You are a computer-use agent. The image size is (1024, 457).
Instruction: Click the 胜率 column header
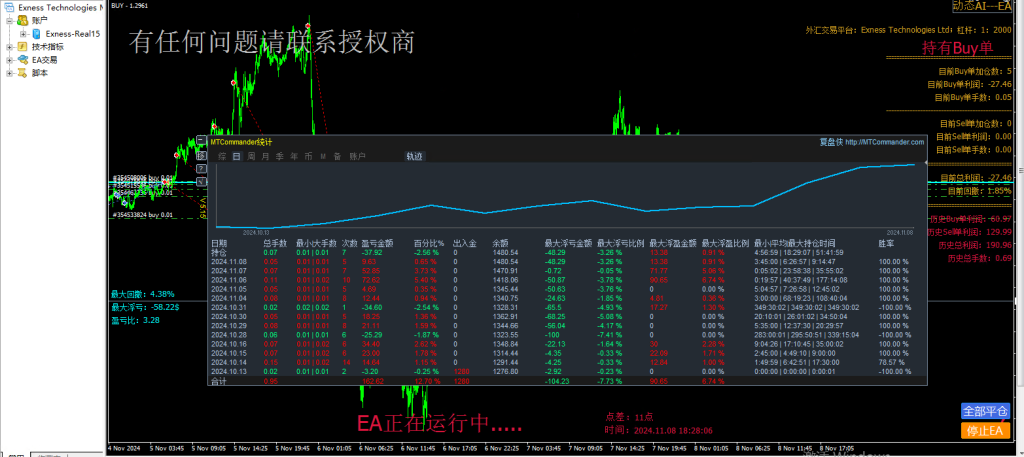pyautogui.click(x=886, y=243)
